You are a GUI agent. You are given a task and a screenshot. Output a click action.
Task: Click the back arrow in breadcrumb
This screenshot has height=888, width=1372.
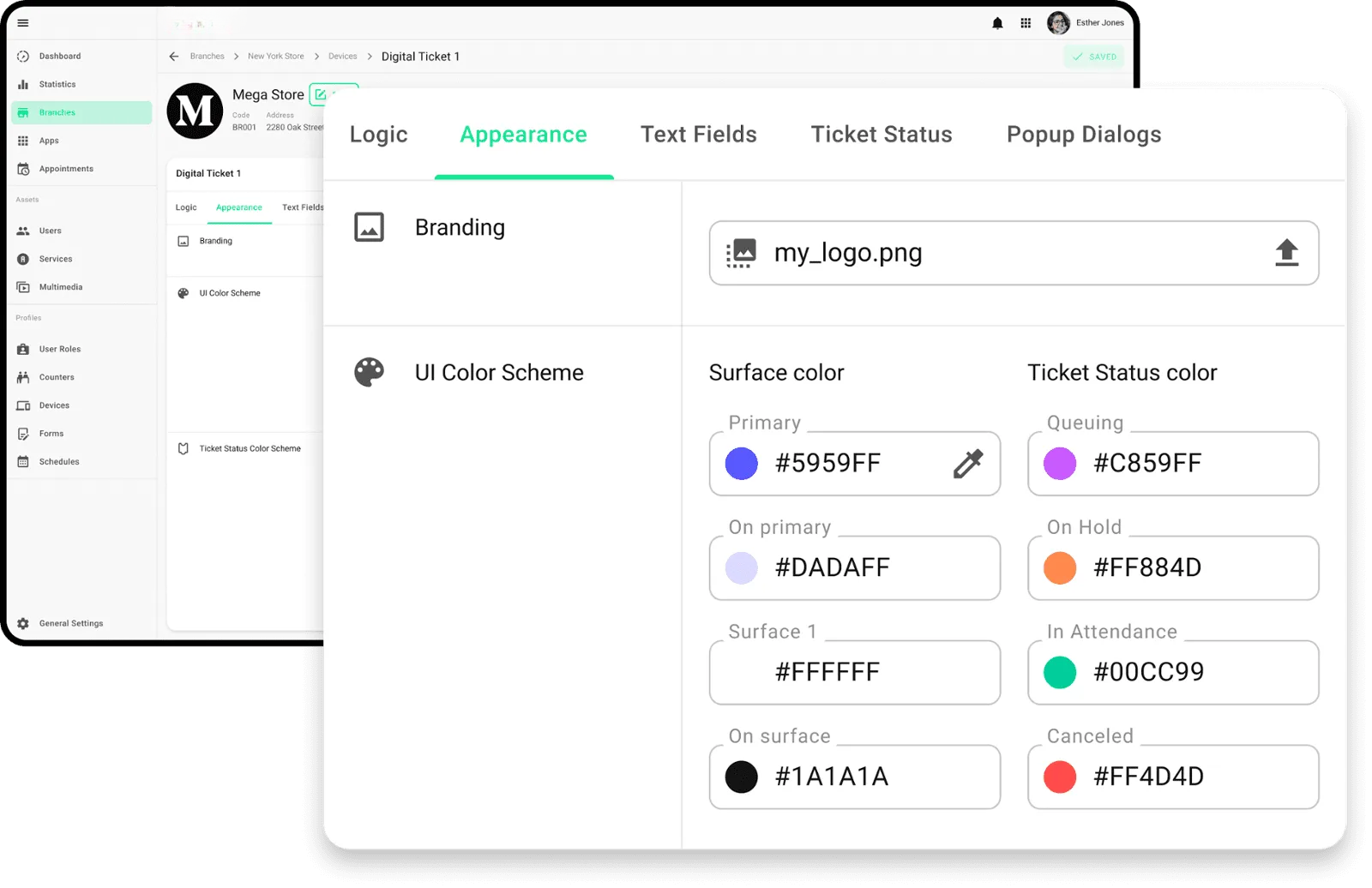[x=174, y=57]
